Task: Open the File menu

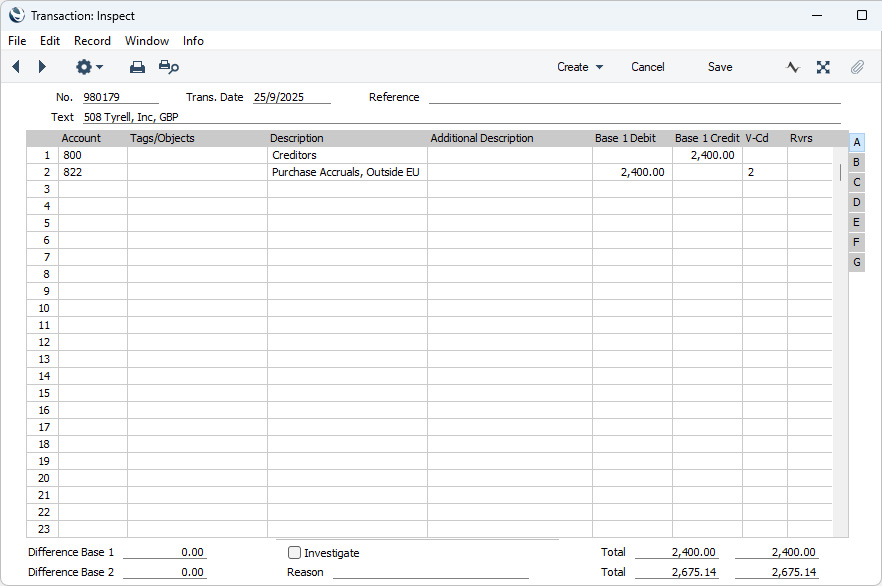Action: pos(17,40)
